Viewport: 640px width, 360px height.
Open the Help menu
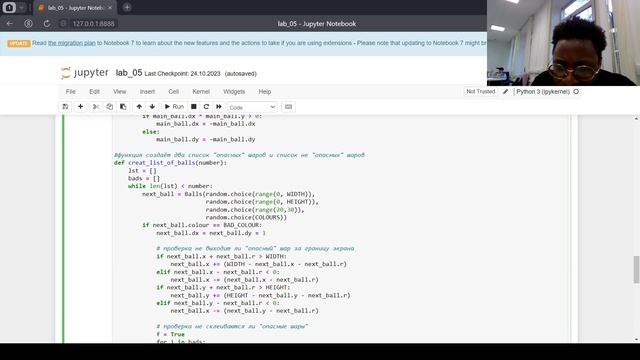(264, 91)
